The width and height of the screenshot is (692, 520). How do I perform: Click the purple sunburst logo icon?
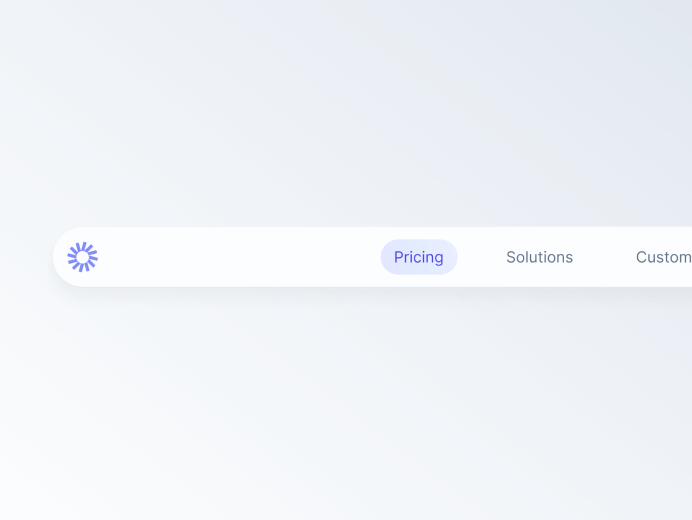coord(82,257)
